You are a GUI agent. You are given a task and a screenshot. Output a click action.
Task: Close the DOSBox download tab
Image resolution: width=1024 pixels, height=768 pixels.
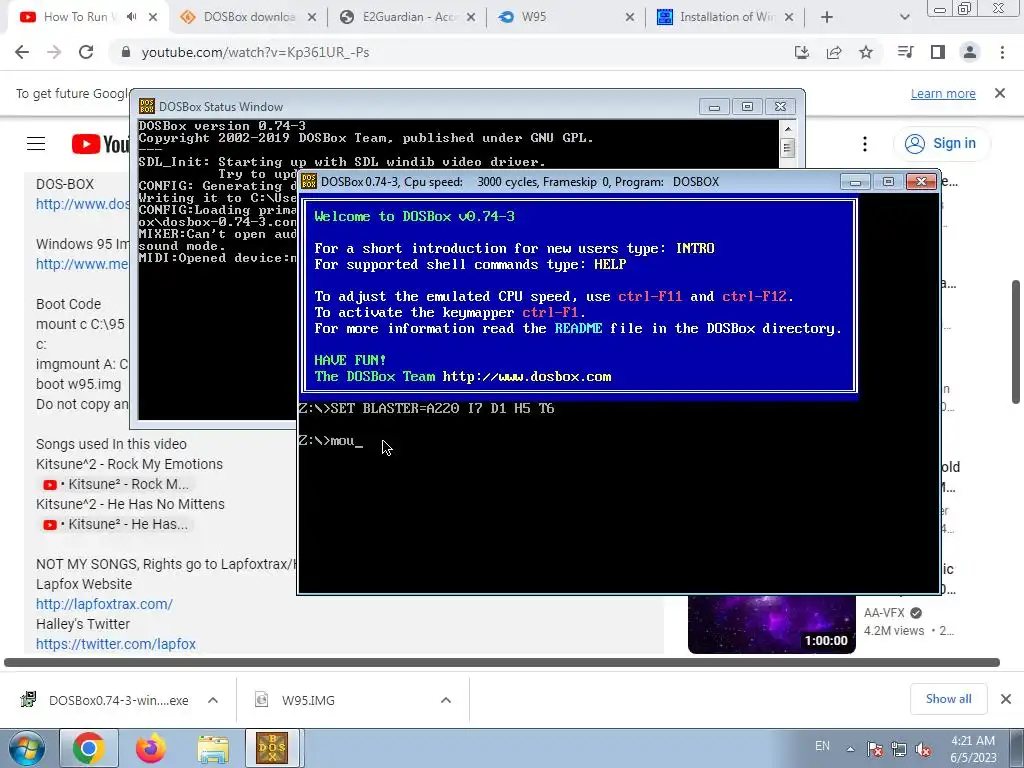click(x=312, y=17)
